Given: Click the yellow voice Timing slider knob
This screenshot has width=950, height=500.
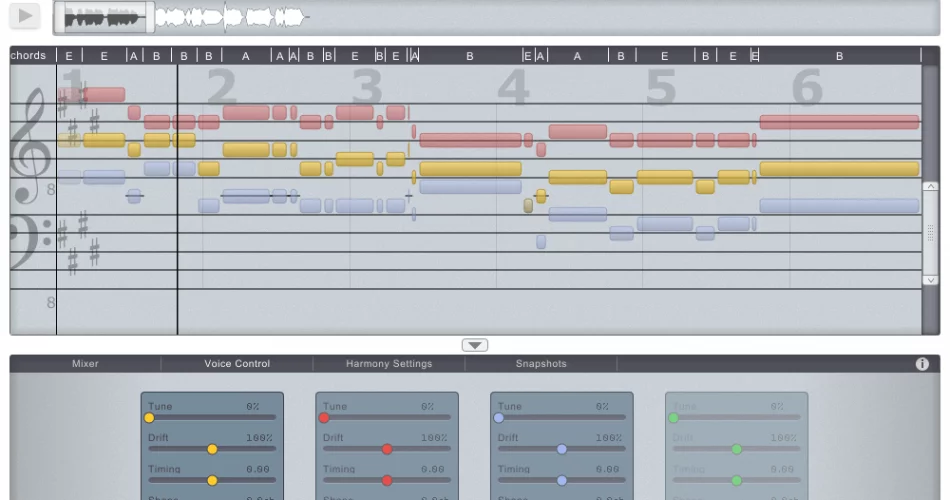Looking at the screenshot, I should [212, 481].
